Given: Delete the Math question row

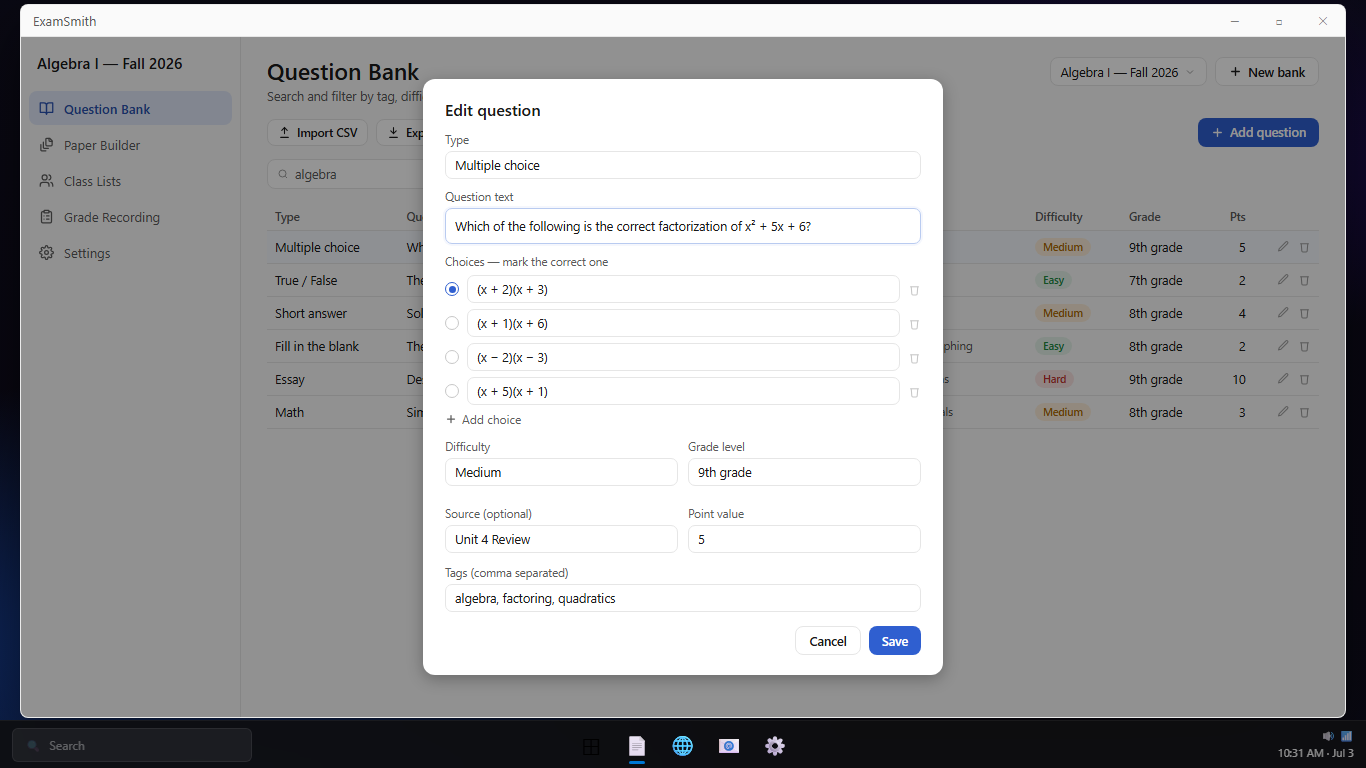Looking at the screenshot, I should click(x=1304, y=412).
